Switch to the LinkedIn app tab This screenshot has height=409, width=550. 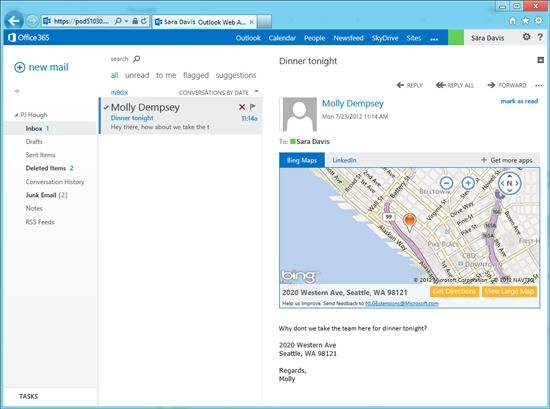point(344,160)
